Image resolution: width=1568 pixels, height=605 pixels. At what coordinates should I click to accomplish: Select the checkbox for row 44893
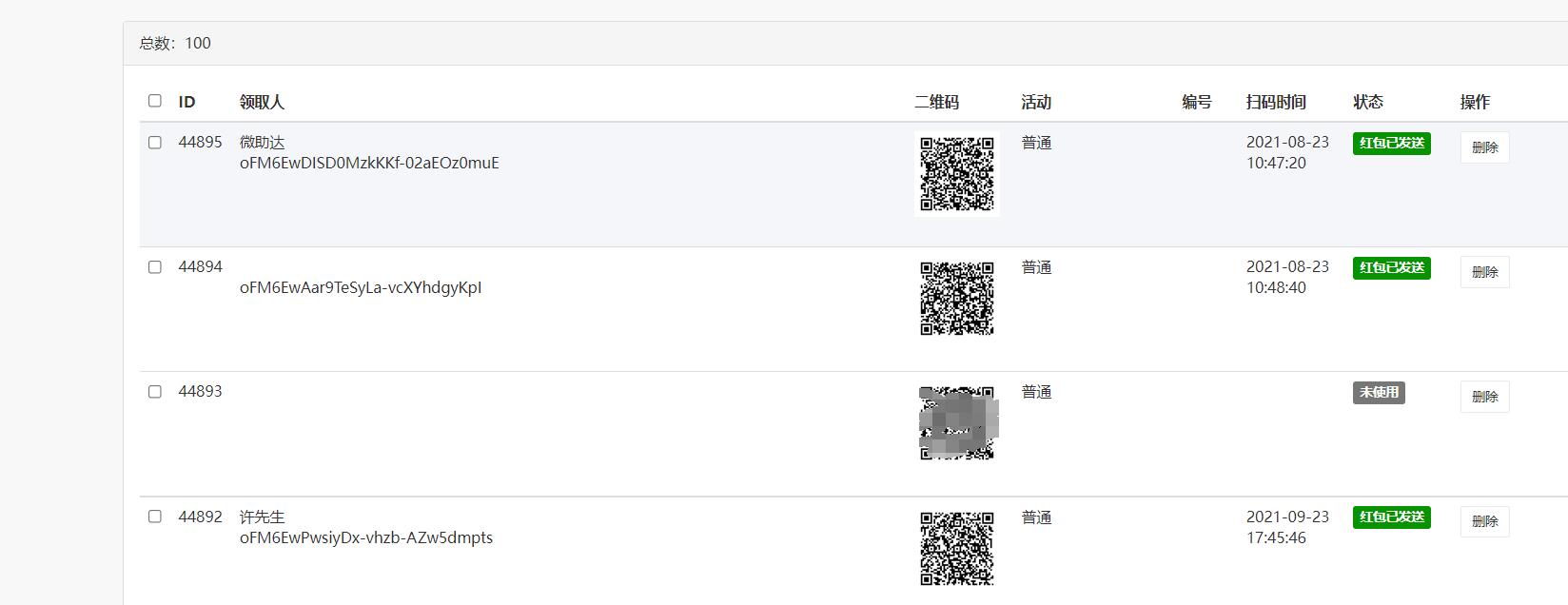(155, 392)
